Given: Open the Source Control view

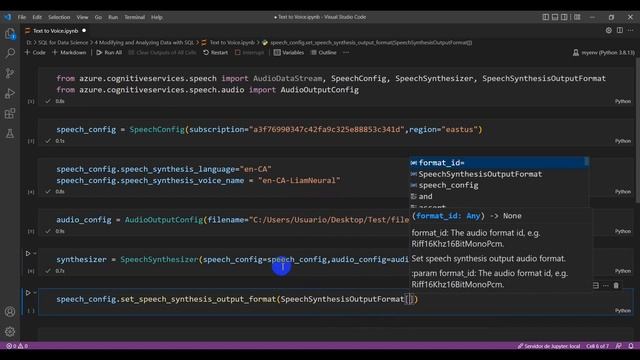Looking at the screenshot, I should (10, 73).
